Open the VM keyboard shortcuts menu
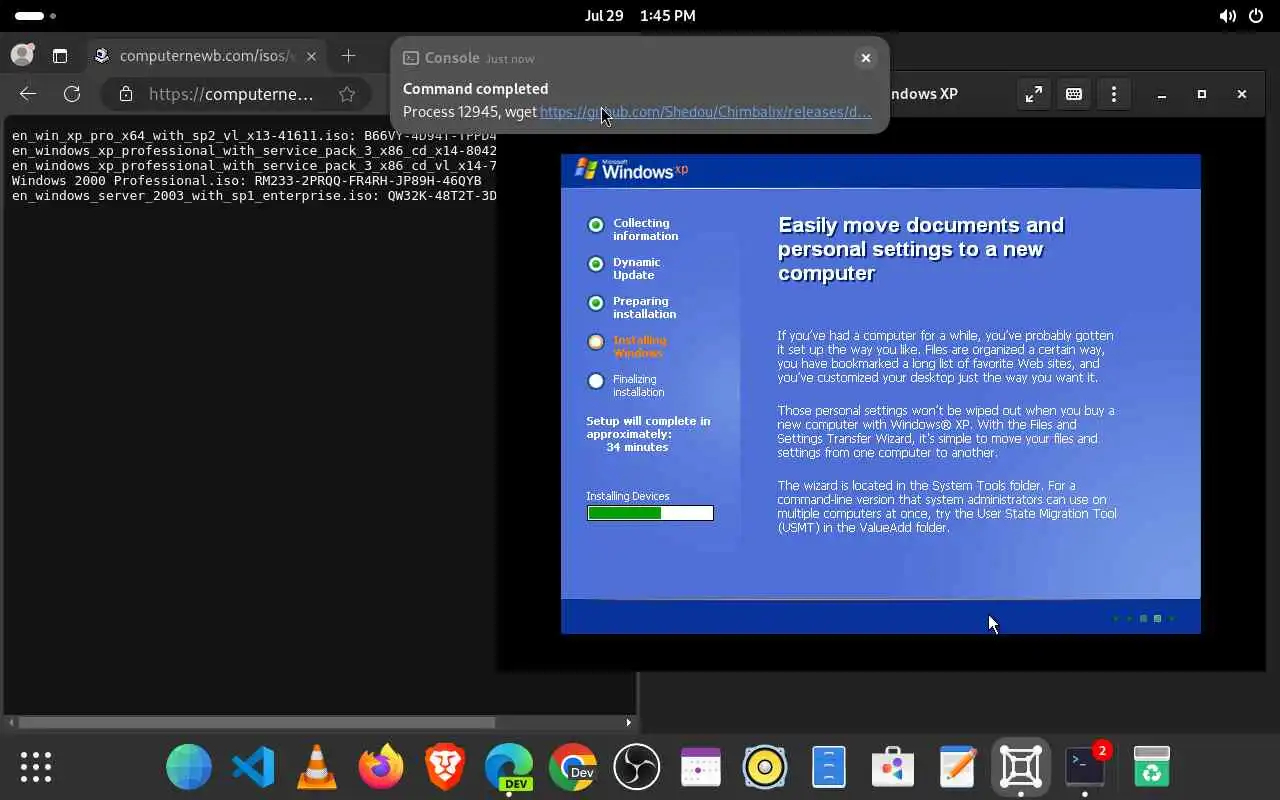The image size is (1280, 800). click(x=1074, y=94)
